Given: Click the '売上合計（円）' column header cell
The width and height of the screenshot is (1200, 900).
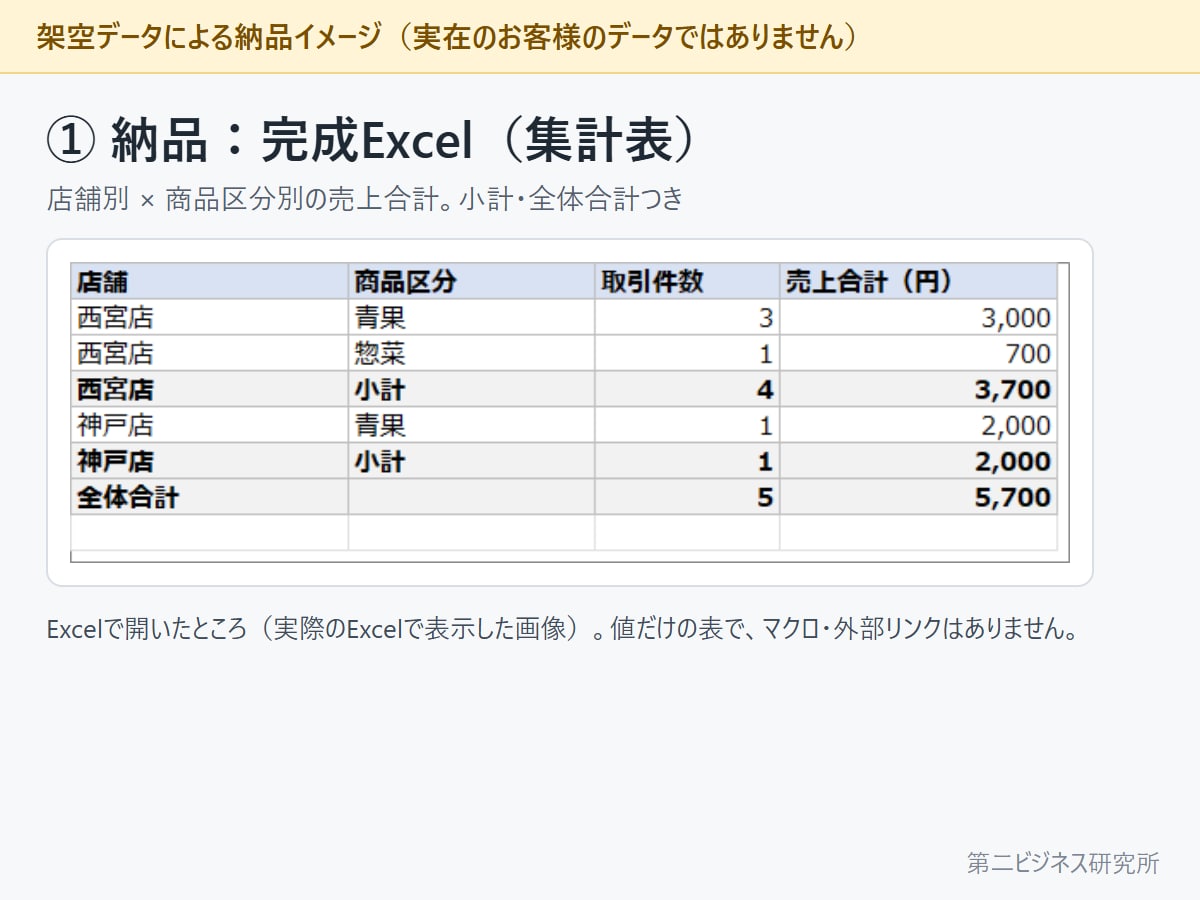Looking at the screenshot, I should [x=918, y=282].
